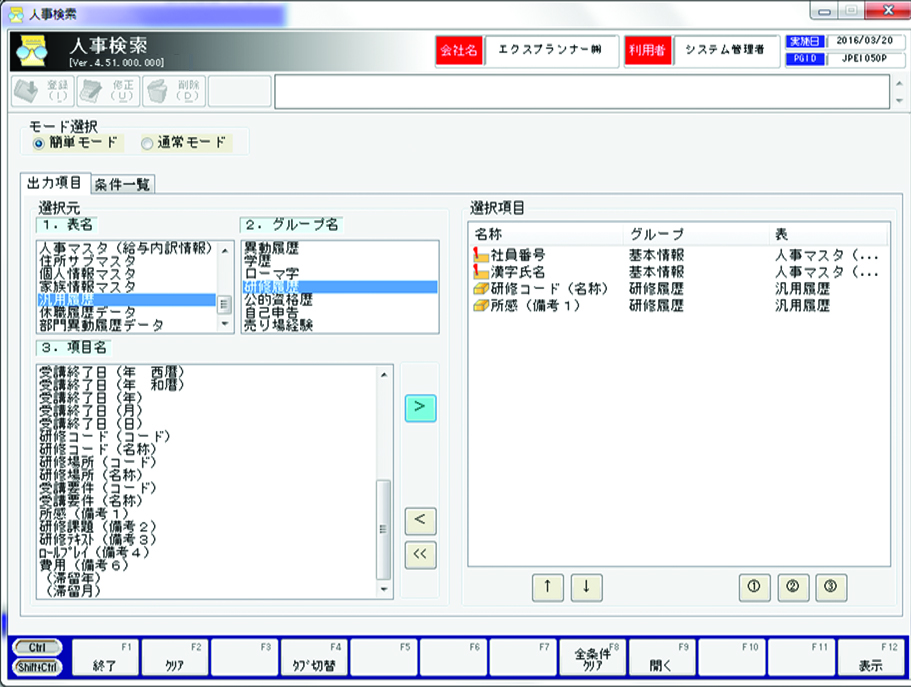
Task: Click the 修正 (U) edit toolbar icon
Action: 107,91
